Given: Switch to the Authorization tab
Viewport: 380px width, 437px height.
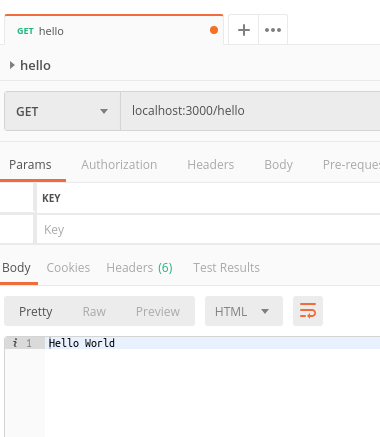Looking at the screenshot, I should click(119, 165).
